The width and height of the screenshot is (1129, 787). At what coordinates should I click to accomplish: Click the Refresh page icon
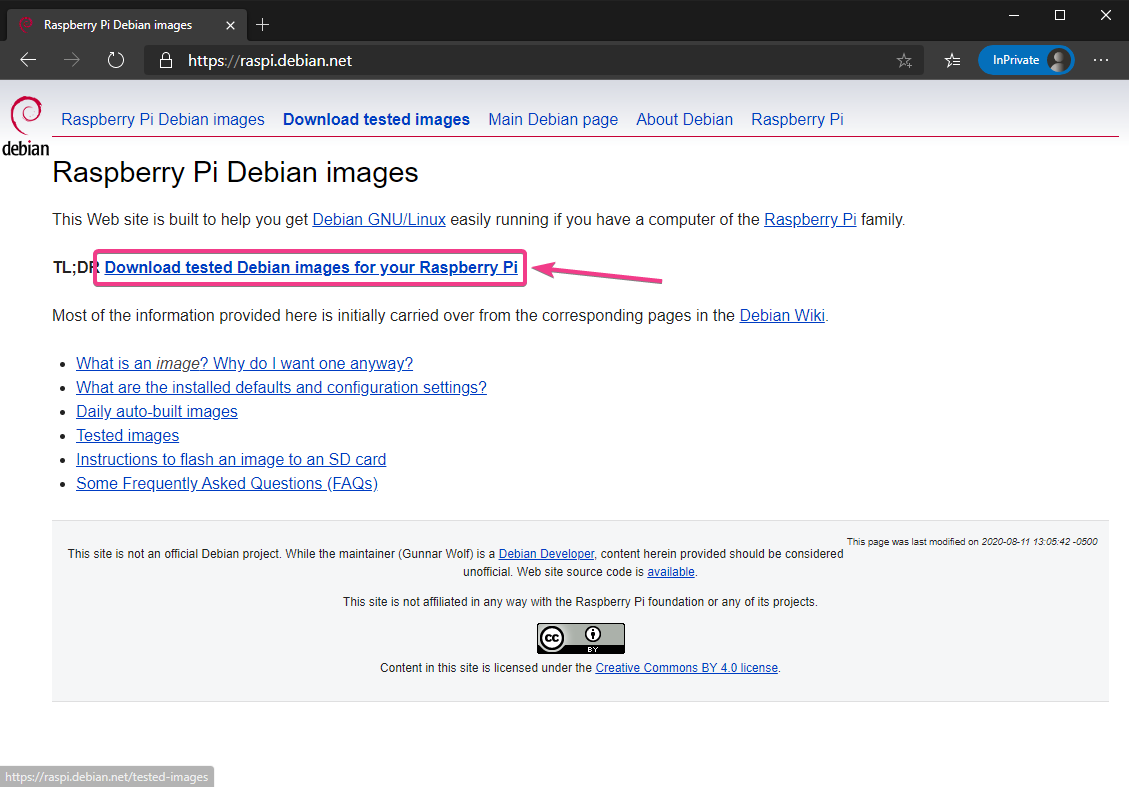point(116,60)
